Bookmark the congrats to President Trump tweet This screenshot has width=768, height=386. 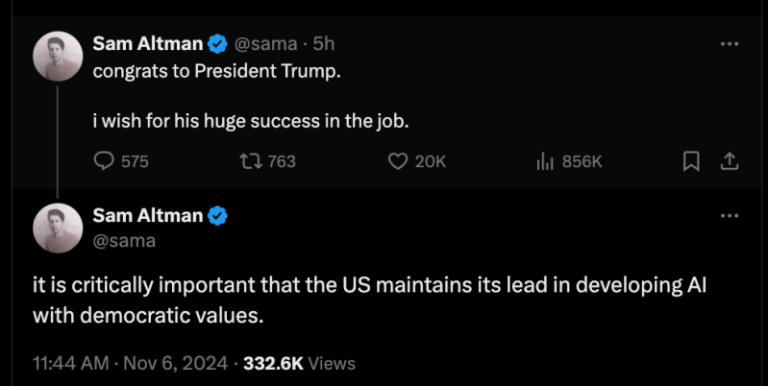tap(691, 162)
